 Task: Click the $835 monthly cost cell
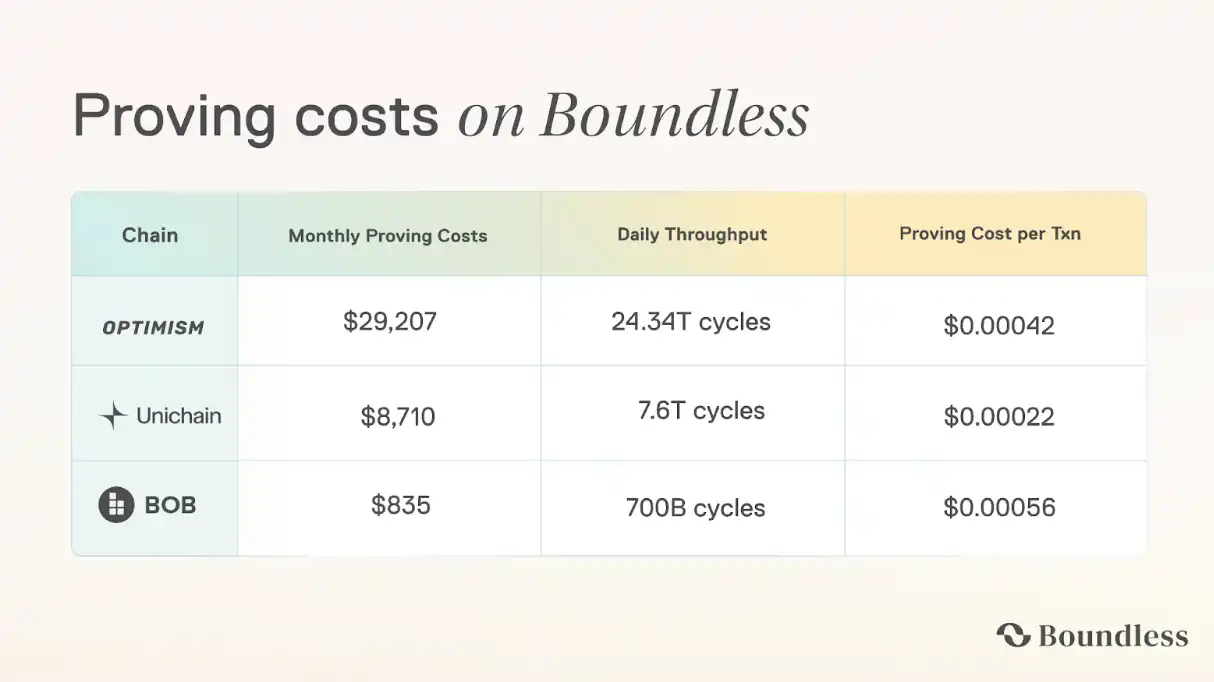click(401, 505)
